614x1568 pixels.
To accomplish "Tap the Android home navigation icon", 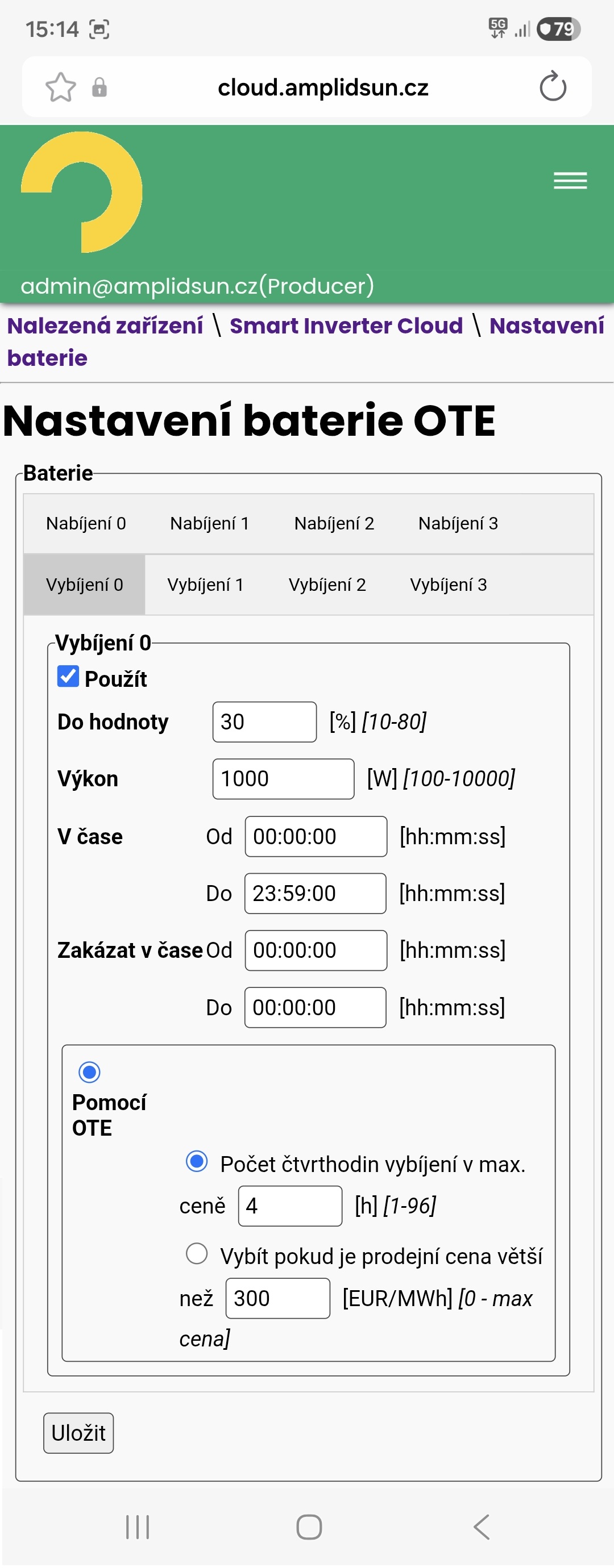I will pyautogui.click(x=309, y=1527).
